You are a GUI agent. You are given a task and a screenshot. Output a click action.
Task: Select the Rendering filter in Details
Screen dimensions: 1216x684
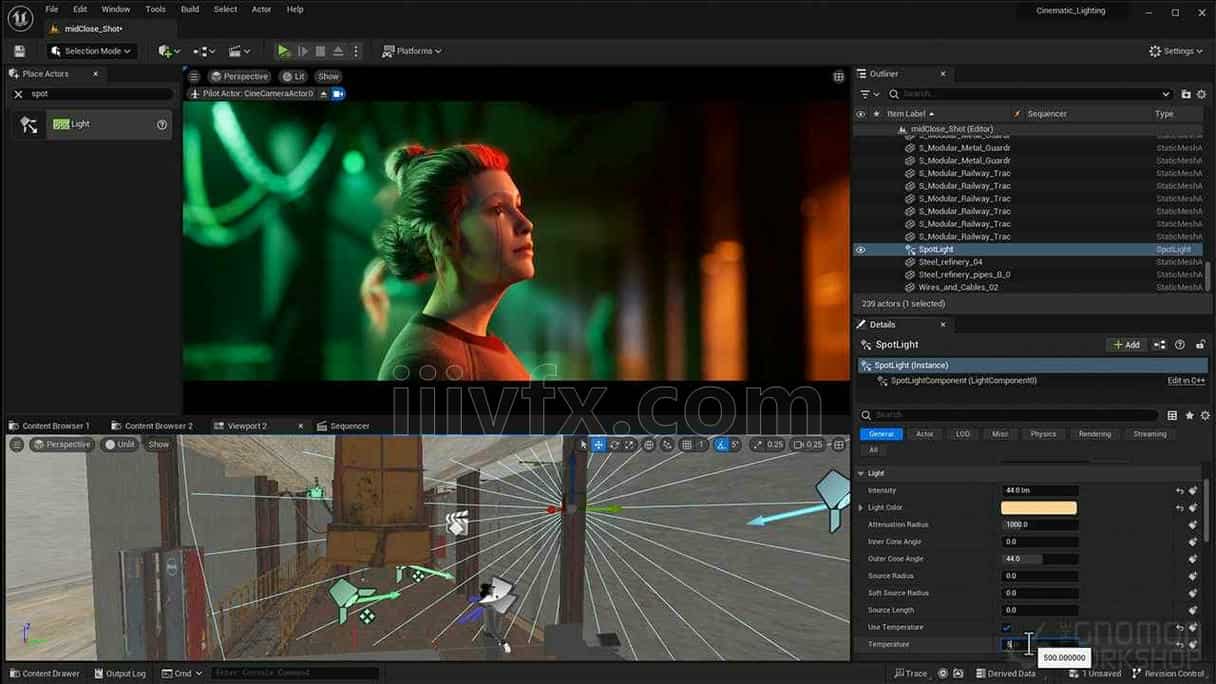1095,434
